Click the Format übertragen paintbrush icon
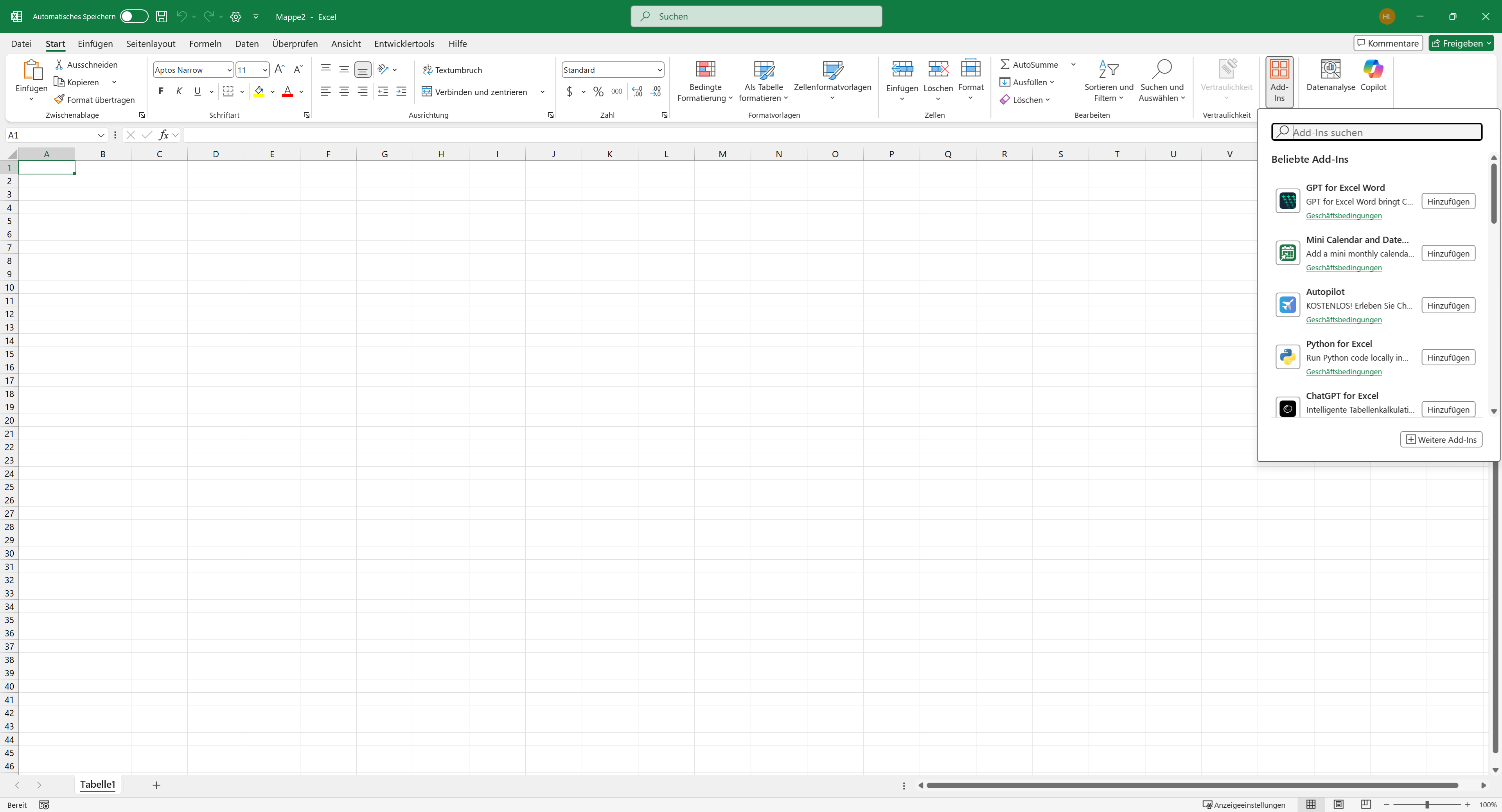The width and height of the screenshot is (1502, 812). [59, 100]
